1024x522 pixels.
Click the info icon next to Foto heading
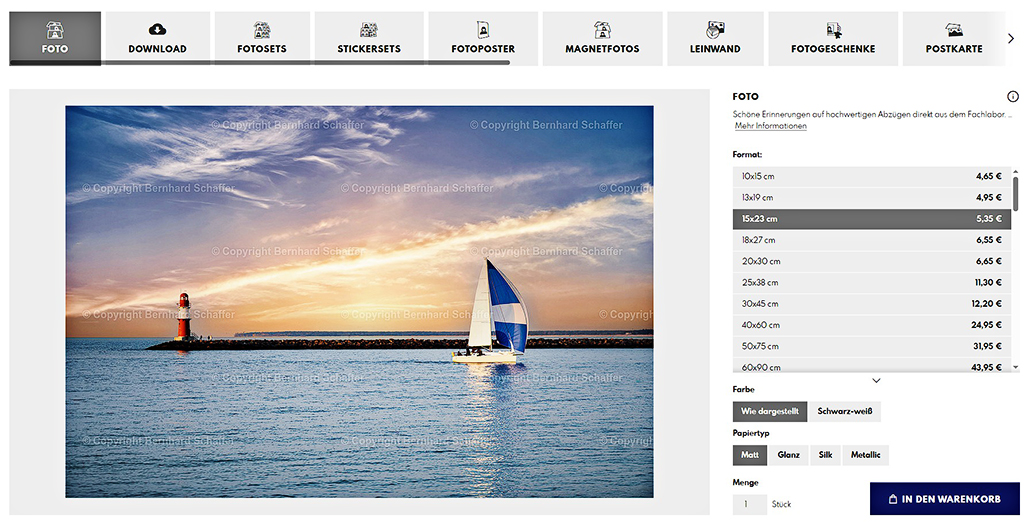[1012, 97]
